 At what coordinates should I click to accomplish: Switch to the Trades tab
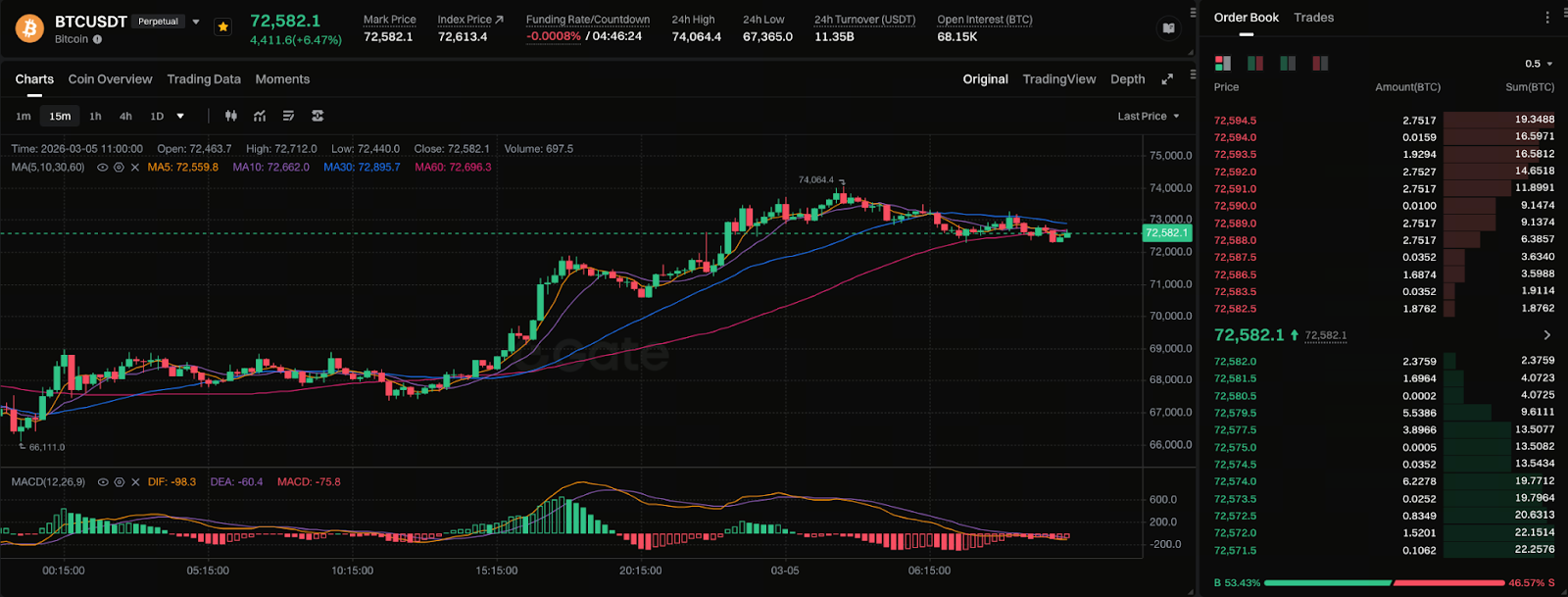click(1313, 18)
